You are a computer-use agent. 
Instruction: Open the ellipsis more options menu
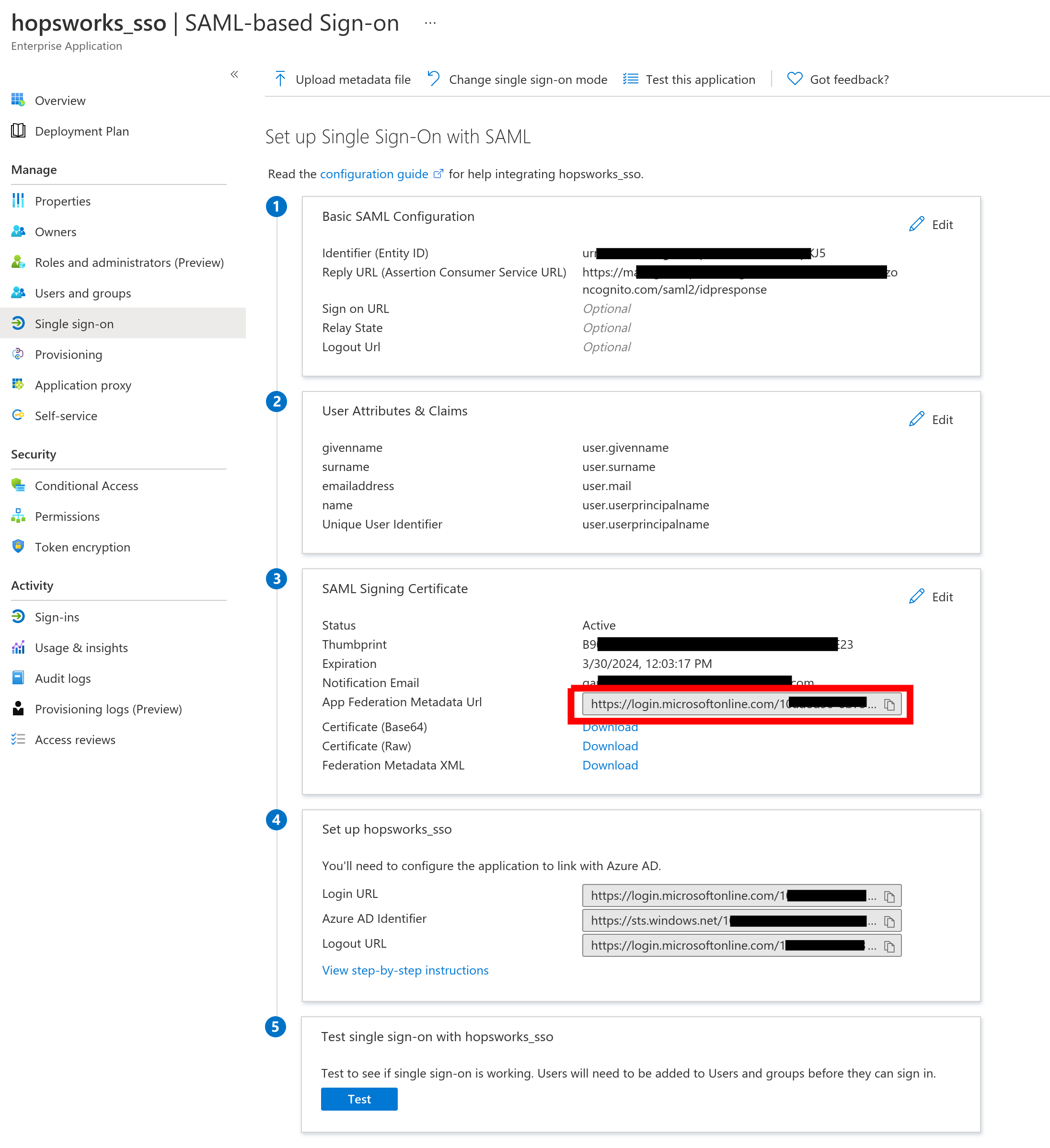(x=430, y=23)
